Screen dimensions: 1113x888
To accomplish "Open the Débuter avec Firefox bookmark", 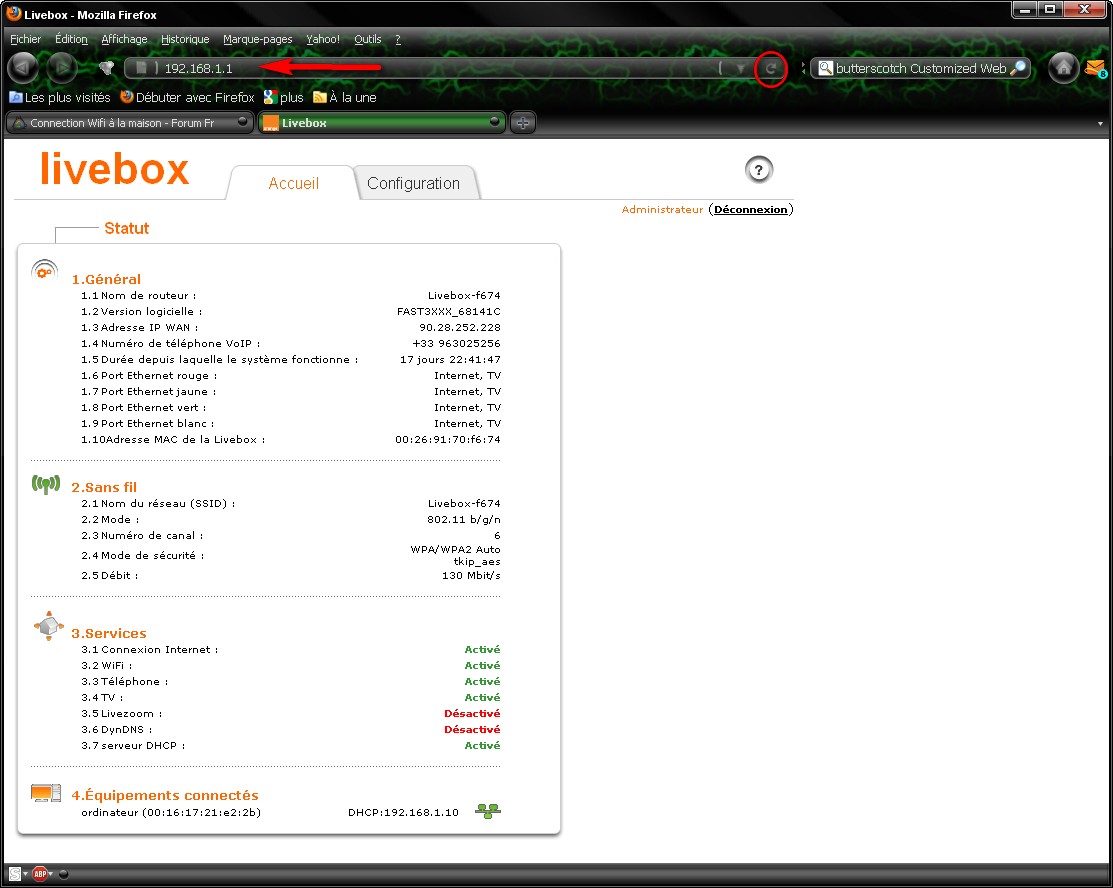I will tap(187, 97).
